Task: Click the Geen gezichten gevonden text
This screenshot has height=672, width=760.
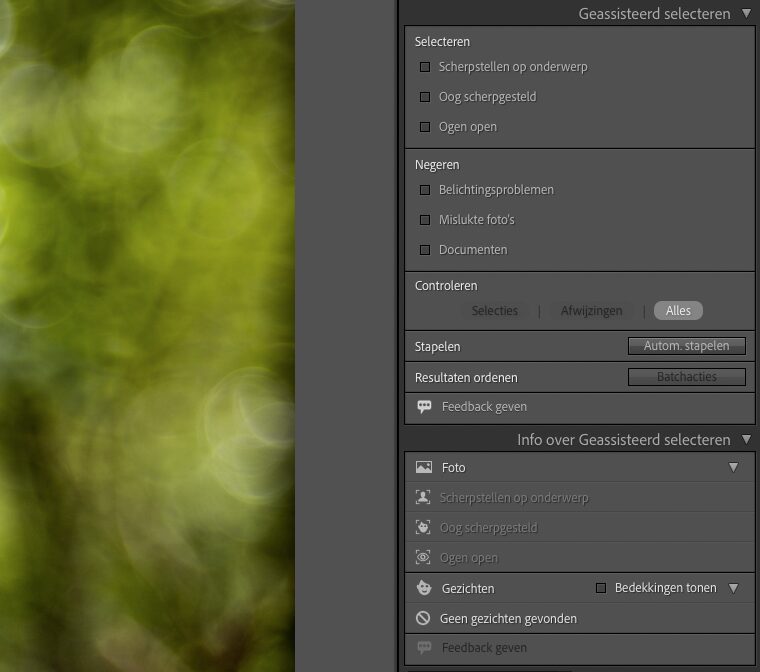Action: (508, 619)
